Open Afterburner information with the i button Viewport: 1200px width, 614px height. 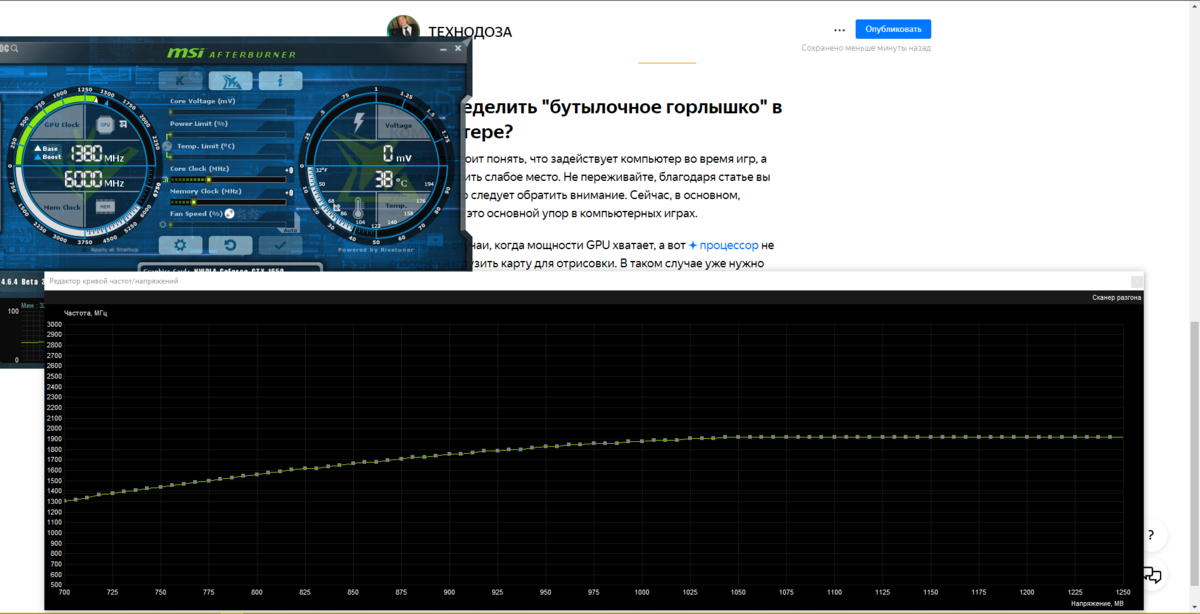[x=281, y=80]
